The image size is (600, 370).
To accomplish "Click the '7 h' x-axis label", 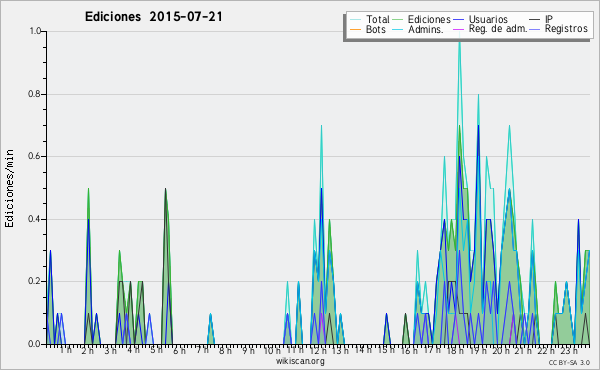I will [x=202, y=350].
